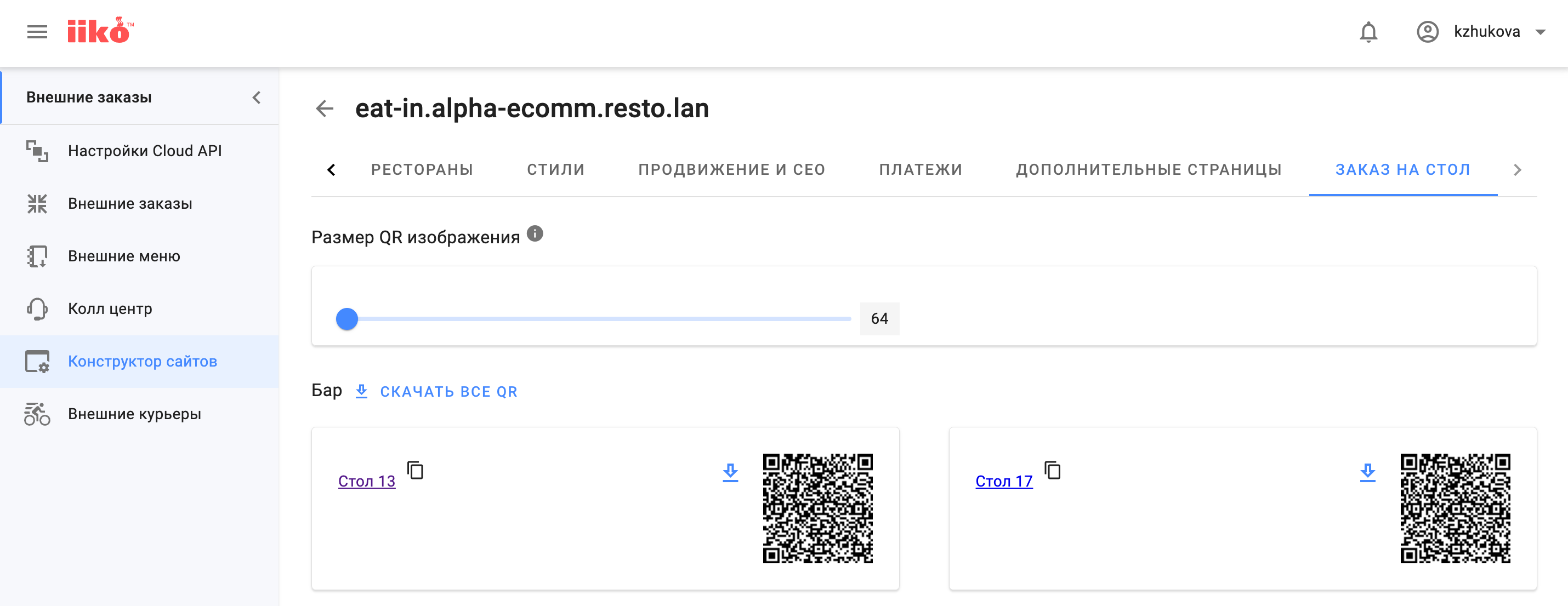The width and height of the screenshot is (1568, 606).
Task: Open Внешние заказы menu item
Action: (140, 203)
